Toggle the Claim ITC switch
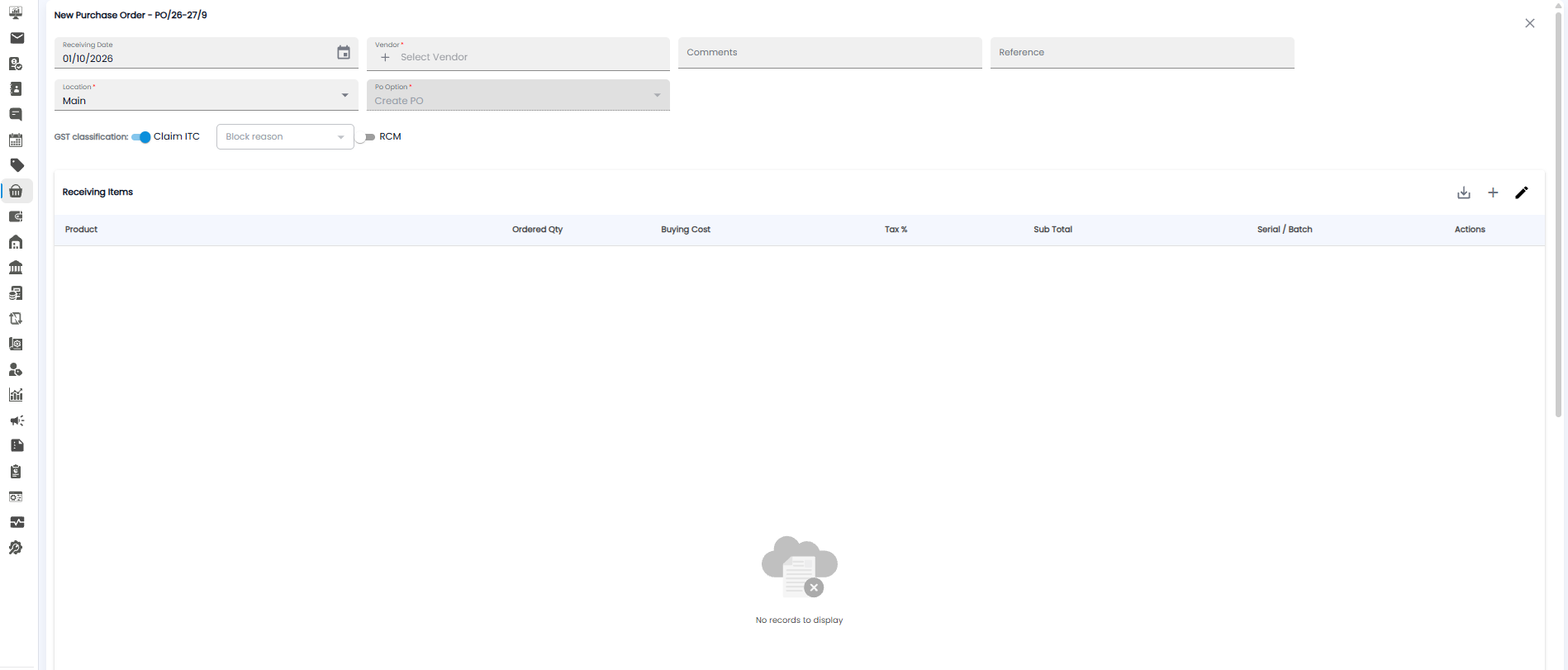This screenshot has width=1568, height=670. coord(141,137)
